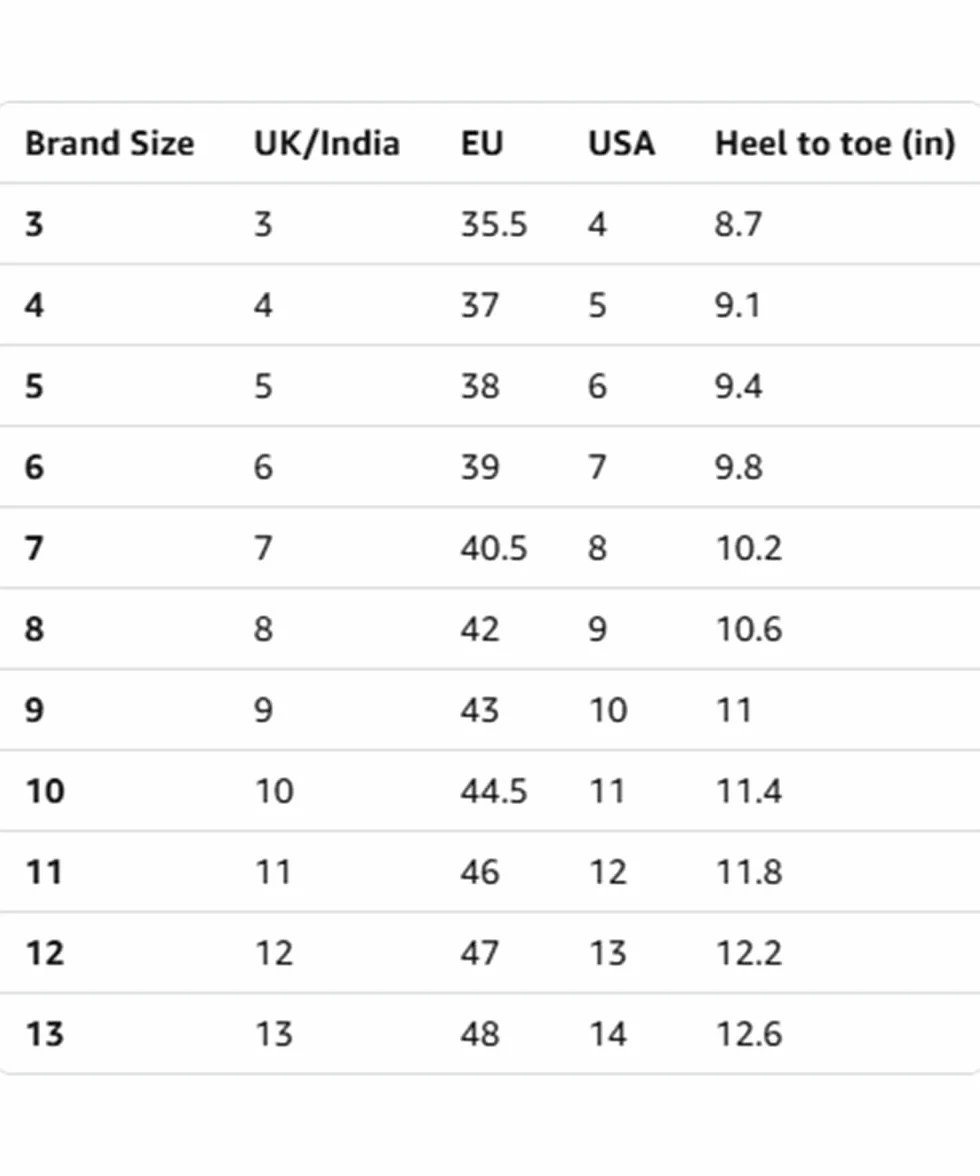Select brand size 13 row label
The image size is (980, 1176).
click(x=45, y=1034)
